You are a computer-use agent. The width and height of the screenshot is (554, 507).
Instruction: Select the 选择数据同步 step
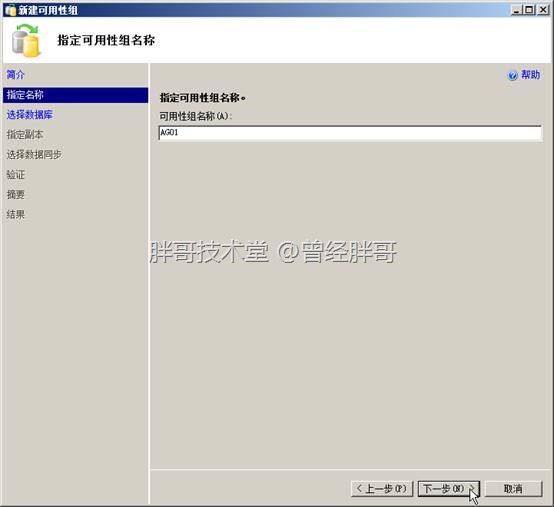pyautogui.click(x=34, y=154)
